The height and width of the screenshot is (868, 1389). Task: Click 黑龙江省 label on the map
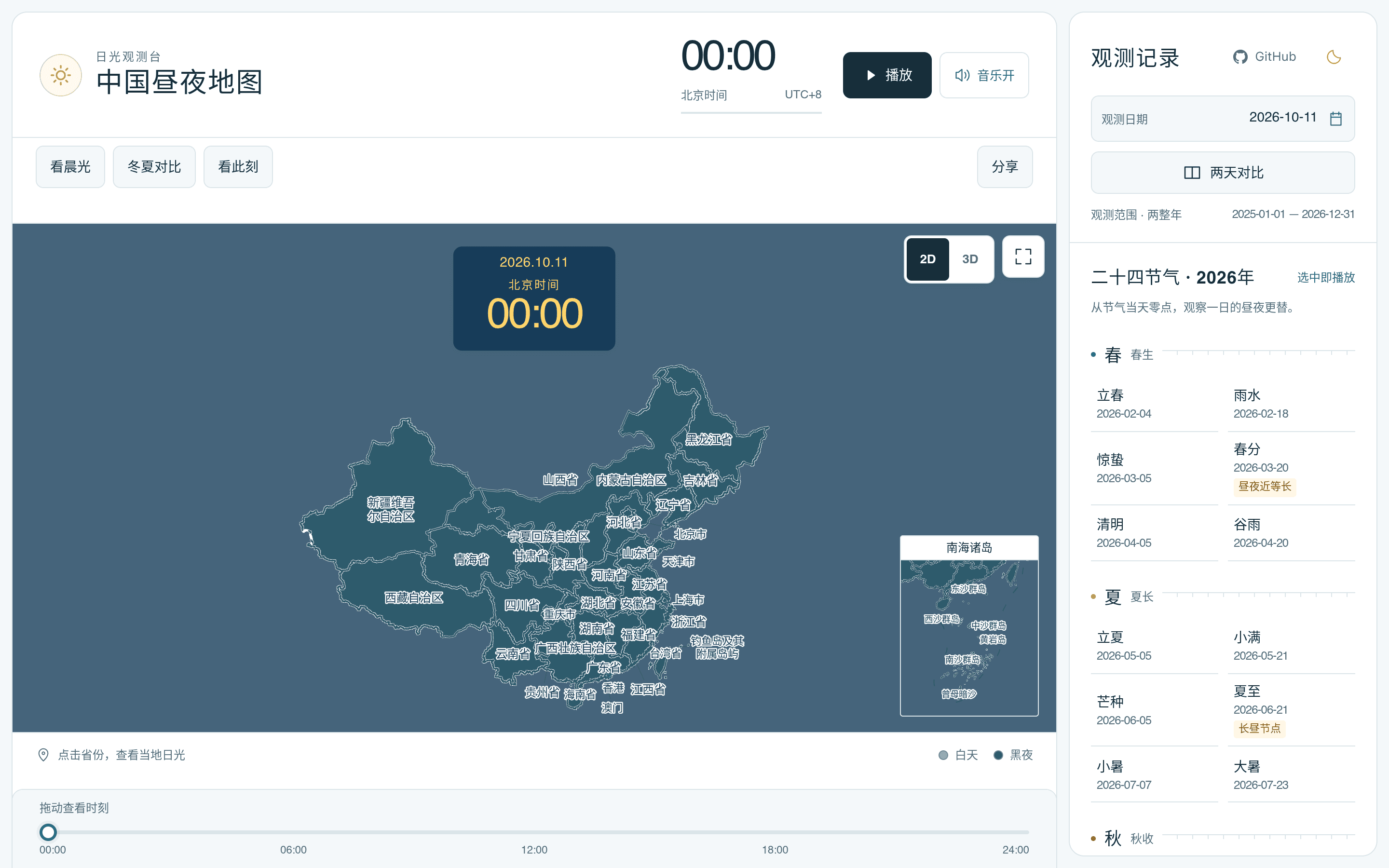pyautogui.click(x=709, y=440)
